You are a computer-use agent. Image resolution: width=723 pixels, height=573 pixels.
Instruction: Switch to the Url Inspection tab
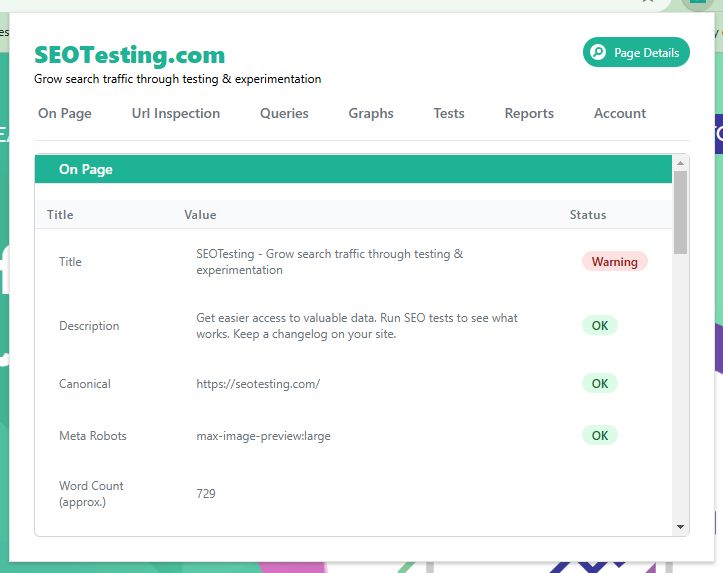tap(176, 113)
